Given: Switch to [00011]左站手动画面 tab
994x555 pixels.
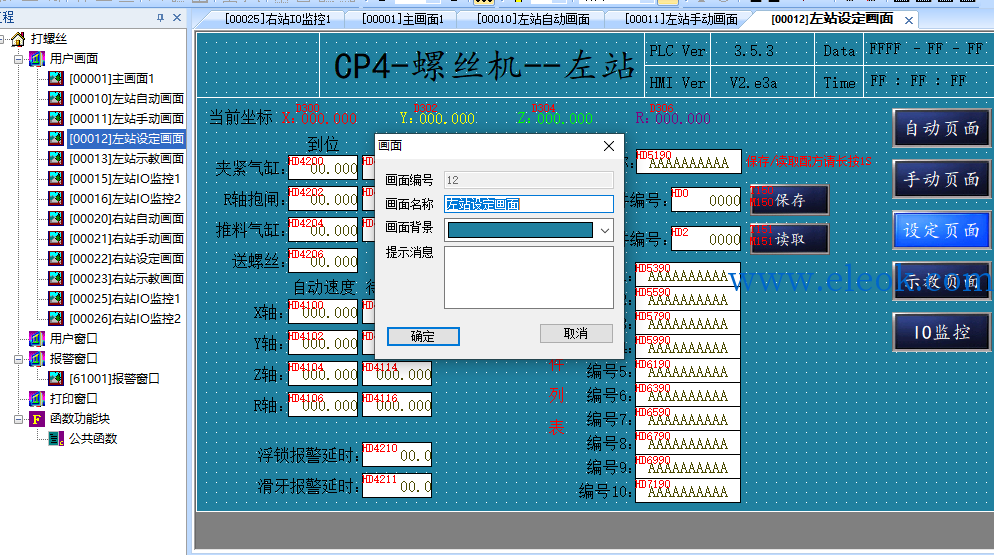Looking at the screenshot, I should 681,20.
